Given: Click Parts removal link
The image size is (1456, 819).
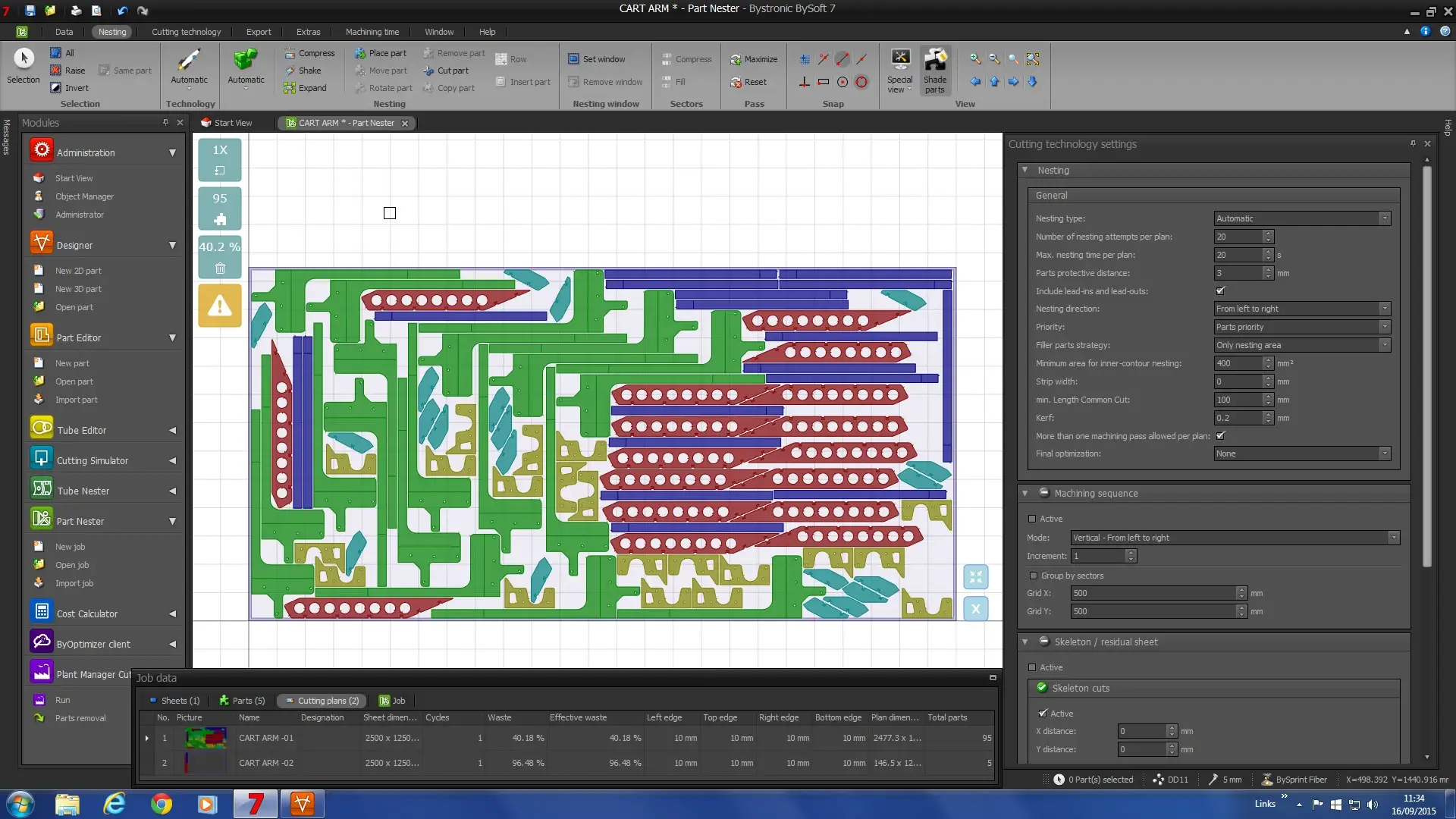Looking at the screenshot, I should pyautogui.click(x=80, y=718).
